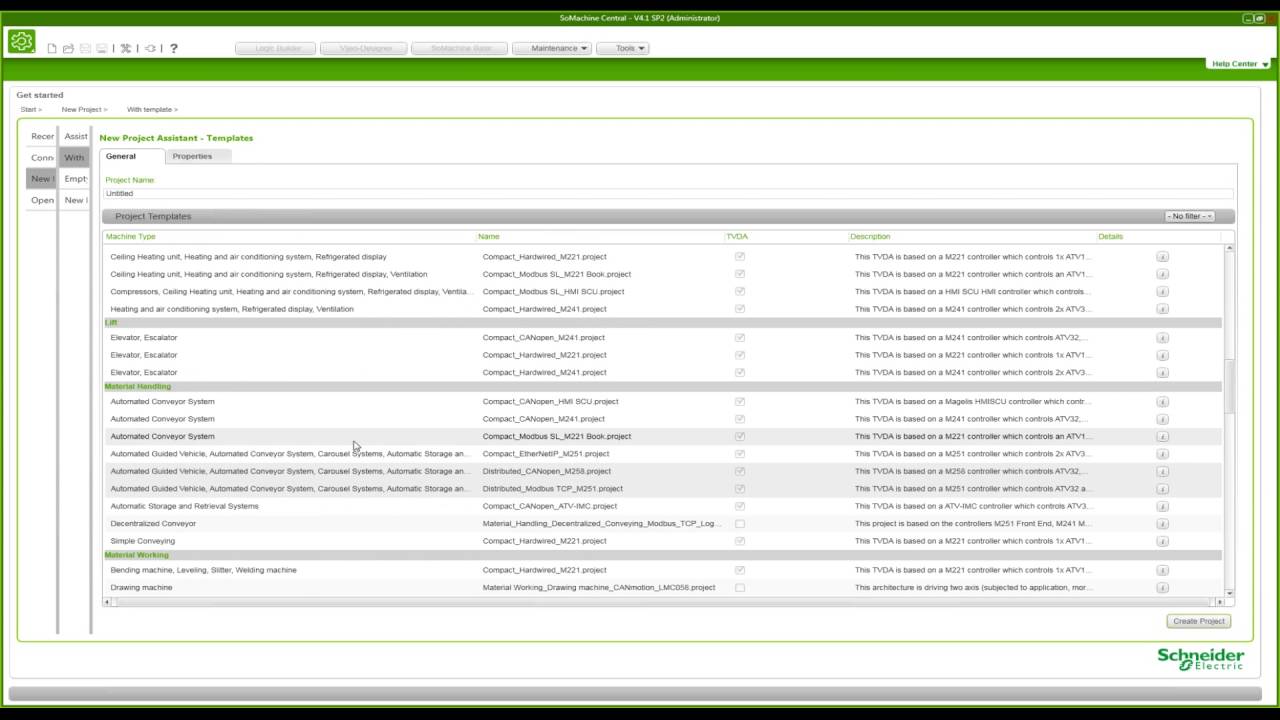1280x720 pixels.
Task: Select Open in the left sidebar
Action: click(41, 200)
